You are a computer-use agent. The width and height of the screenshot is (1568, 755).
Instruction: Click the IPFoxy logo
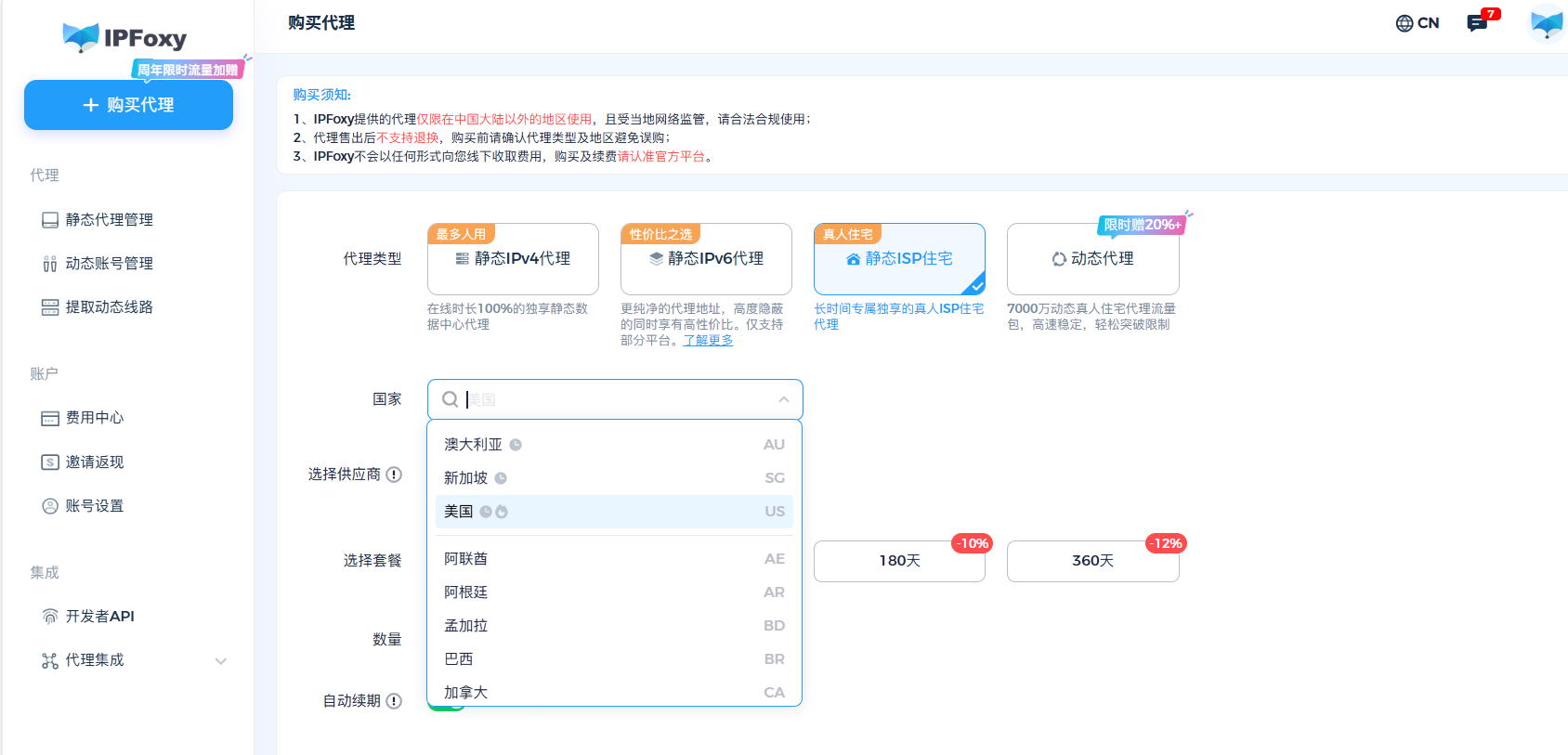124,37
